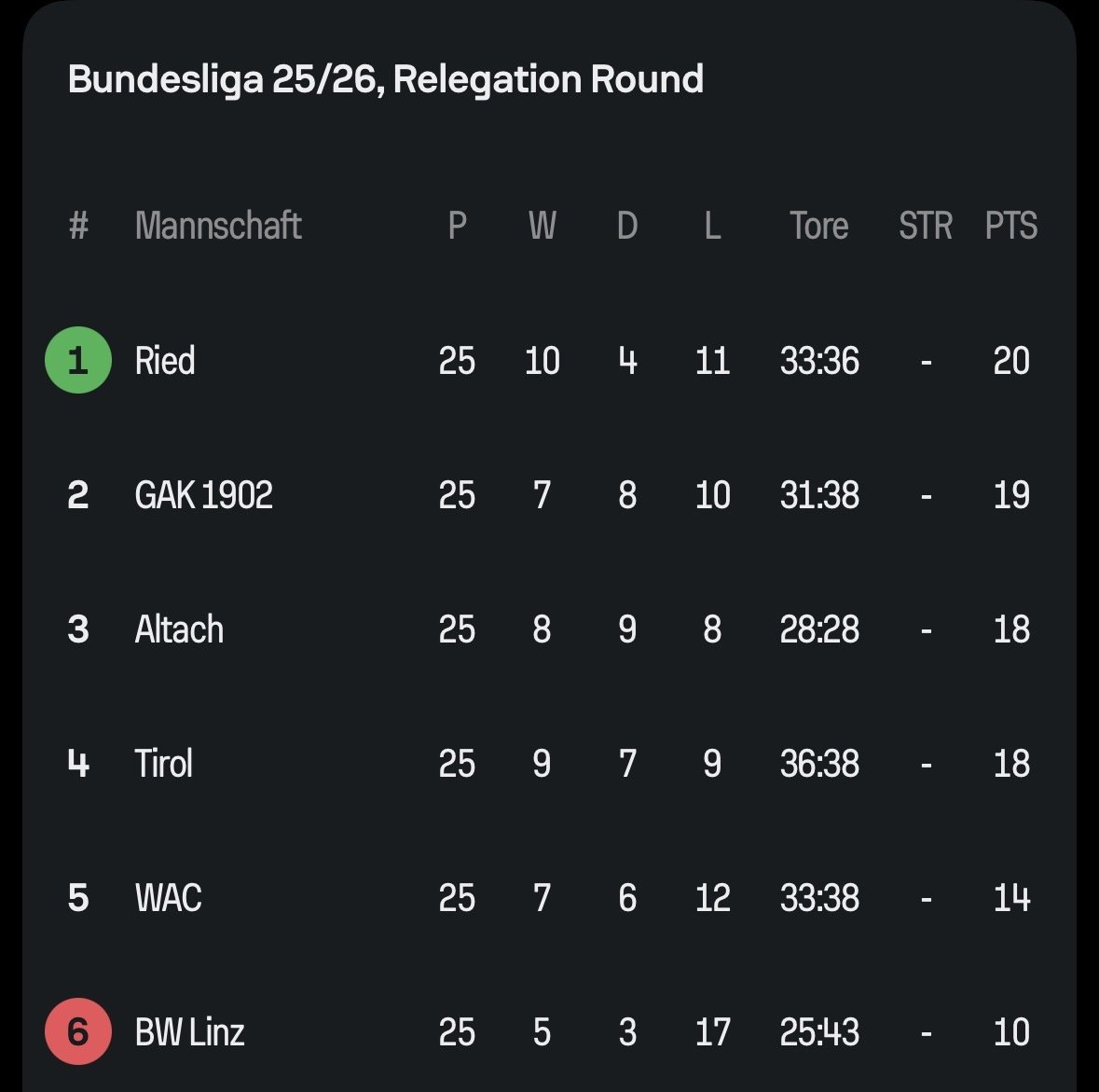Sort by the L losses header
Image resolution: width=1099 pixels, height=1092 pixels.
point(712,226)
